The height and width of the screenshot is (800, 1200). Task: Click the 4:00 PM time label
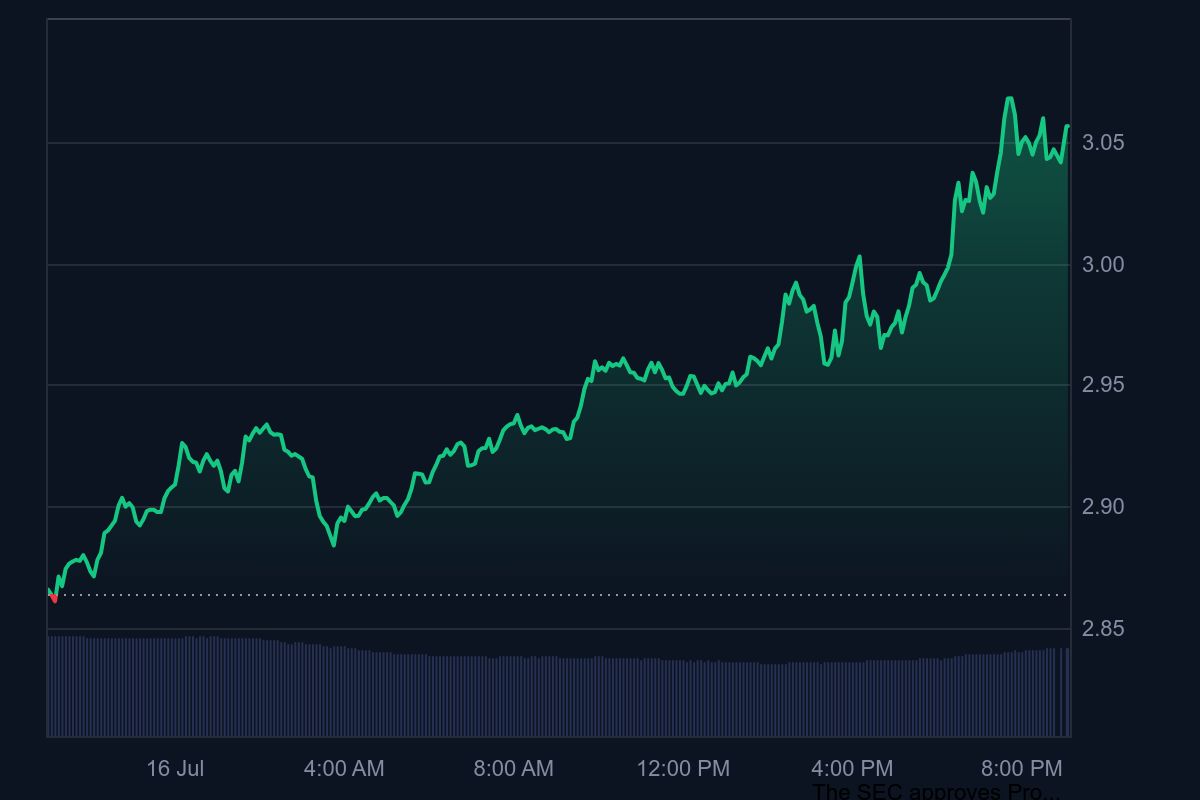pos(852,769)
